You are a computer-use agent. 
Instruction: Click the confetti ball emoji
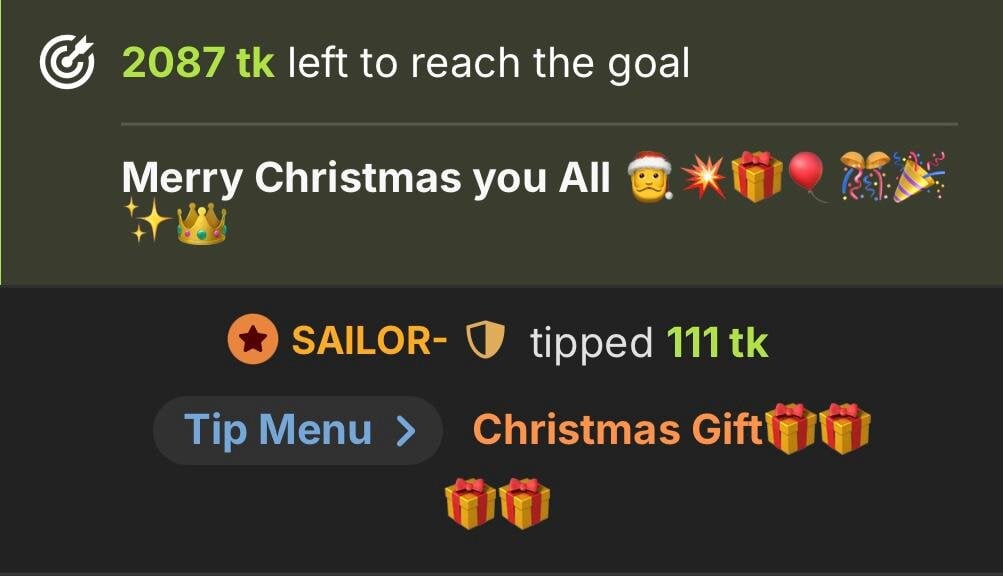click(x=865, y=177)
